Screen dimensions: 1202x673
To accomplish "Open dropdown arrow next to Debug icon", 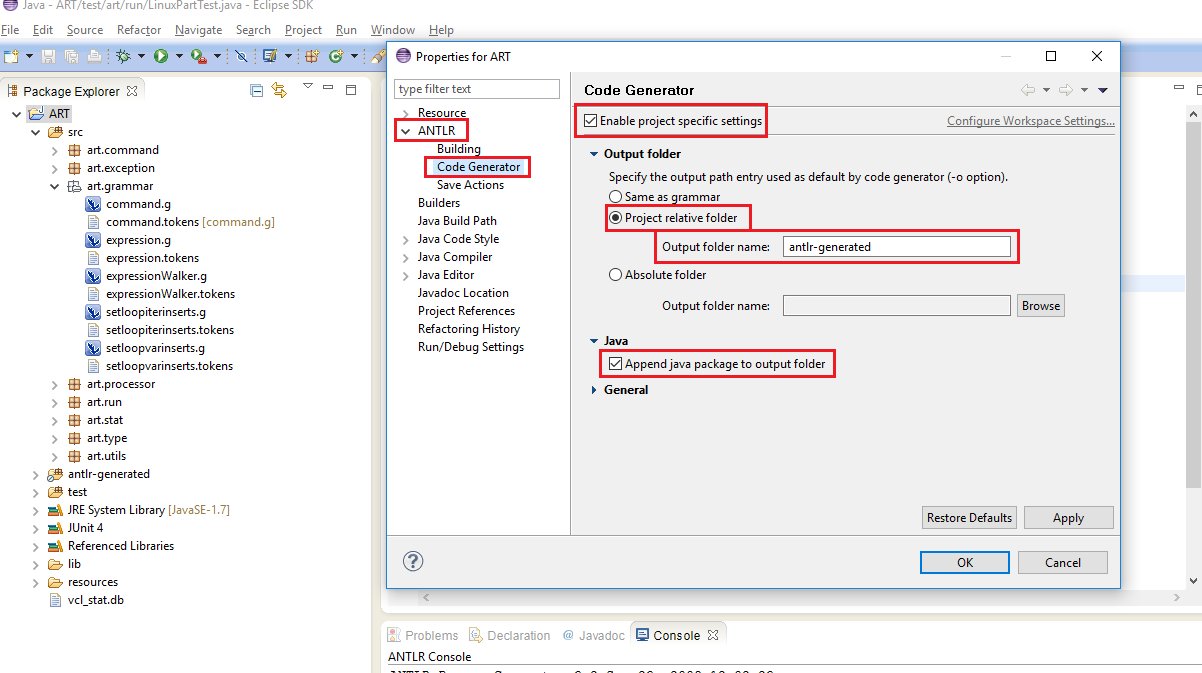I will coord(141,56).
